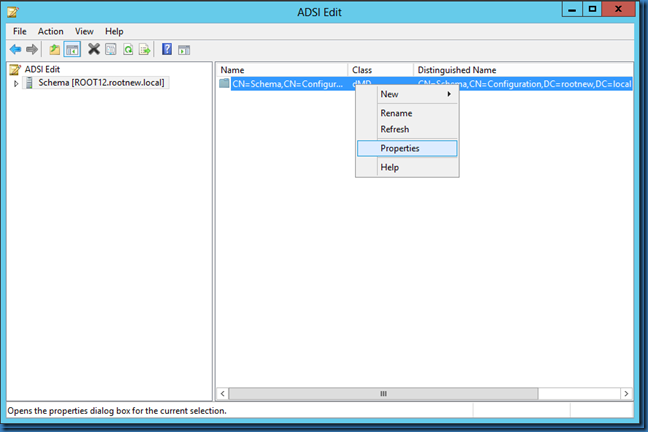Choose Refresh from the context menu
This screenshot has width=648, height=432.
point(407,129)
